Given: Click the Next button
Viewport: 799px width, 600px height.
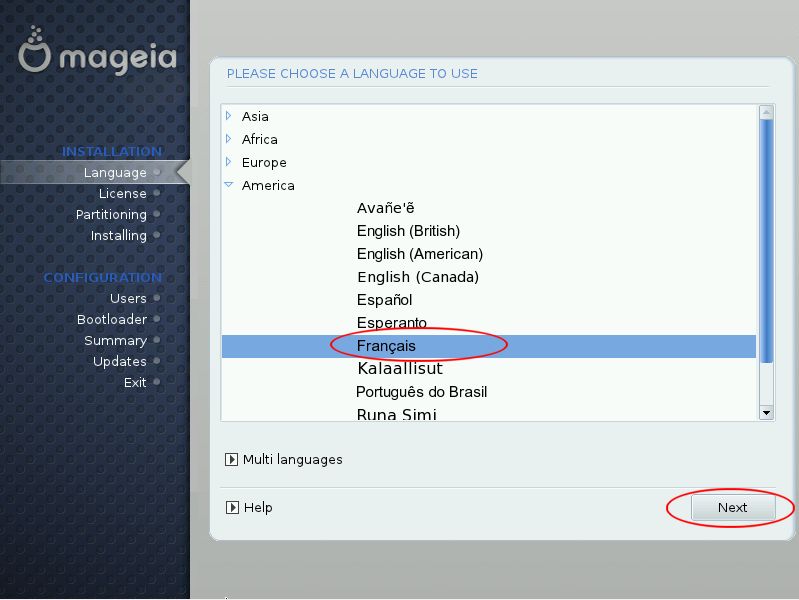Looking at the screenshot, I should 733,507.
